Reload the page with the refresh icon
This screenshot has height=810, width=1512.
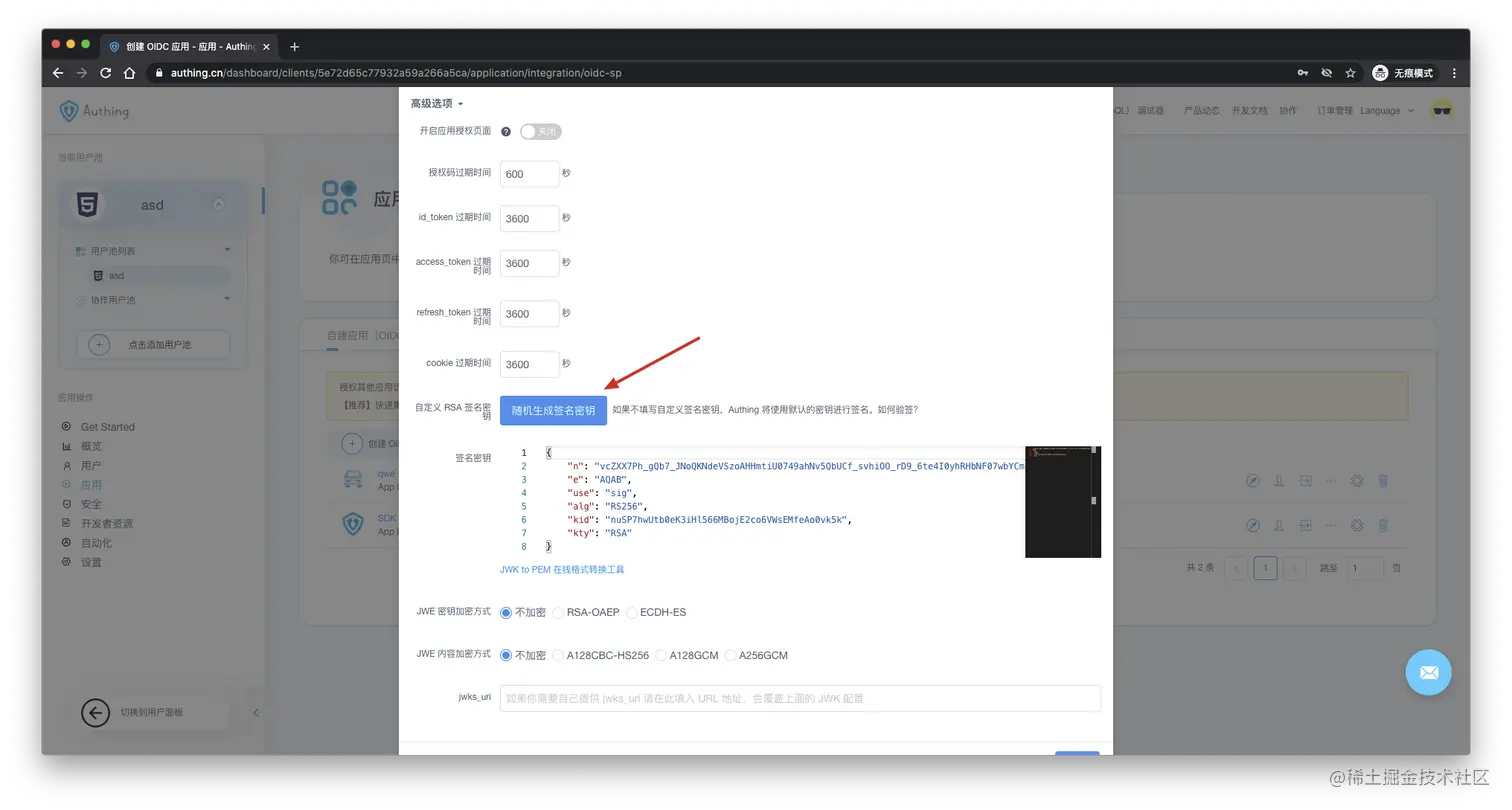click(106, 73)
